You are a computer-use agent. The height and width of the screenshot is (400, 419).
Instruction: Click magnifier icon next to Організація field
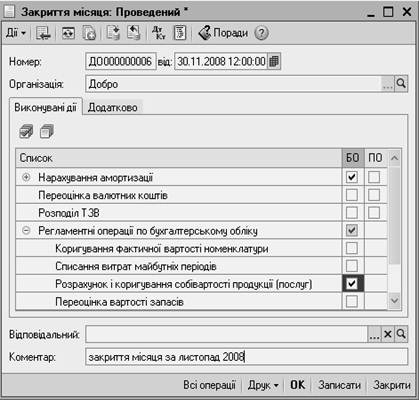pyautogui.click(x=401, y=84)
